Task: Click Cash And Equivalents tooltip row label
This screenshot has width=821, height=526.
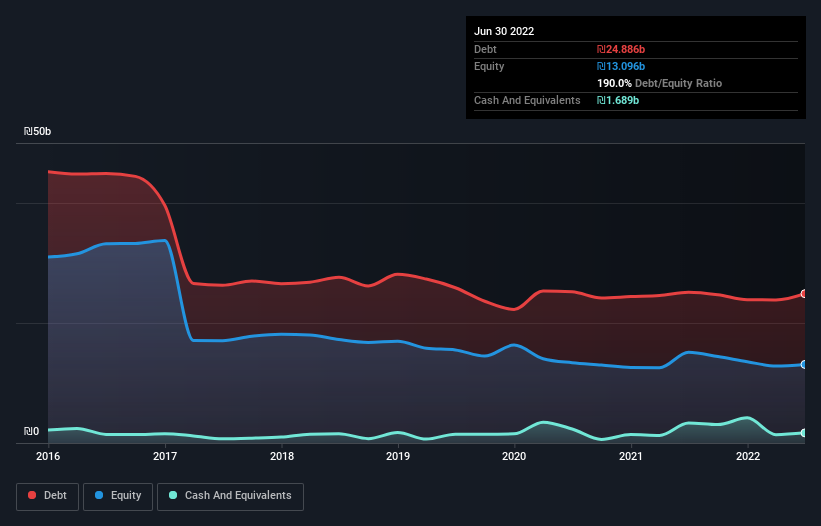Action: tap(527, 100)
